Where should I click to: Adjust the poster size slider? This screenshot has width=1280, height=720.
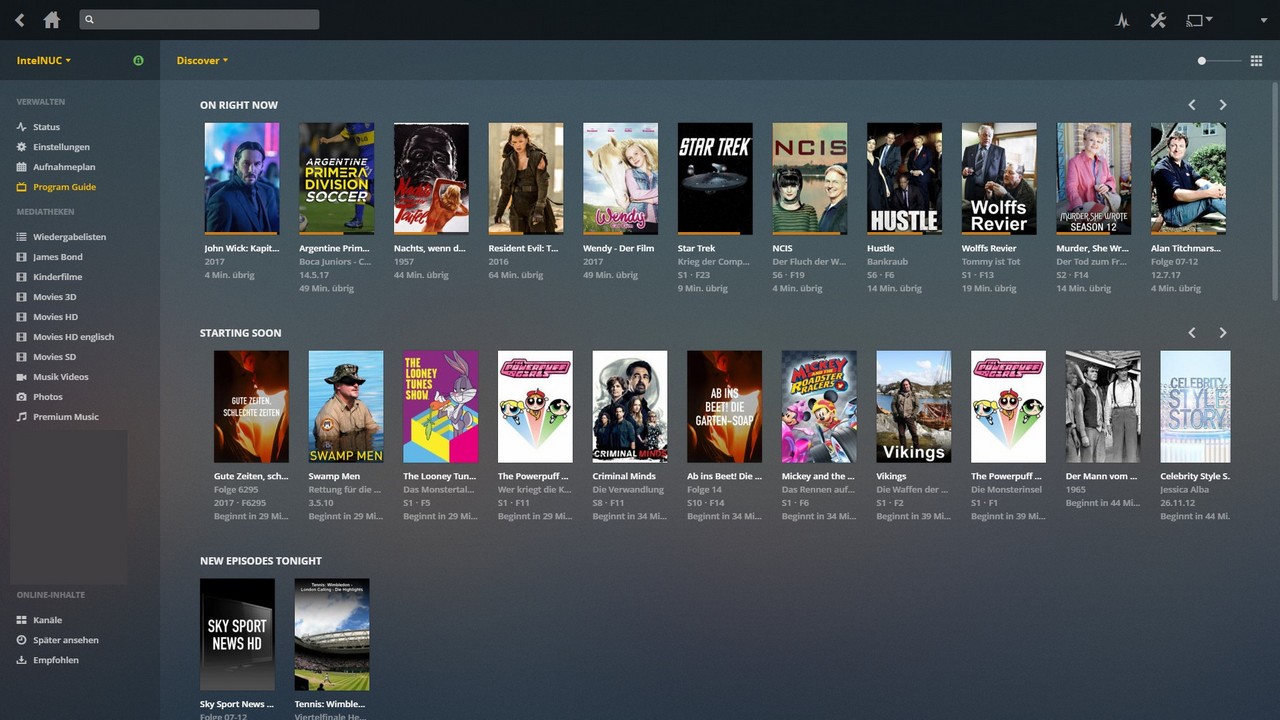1202,61
